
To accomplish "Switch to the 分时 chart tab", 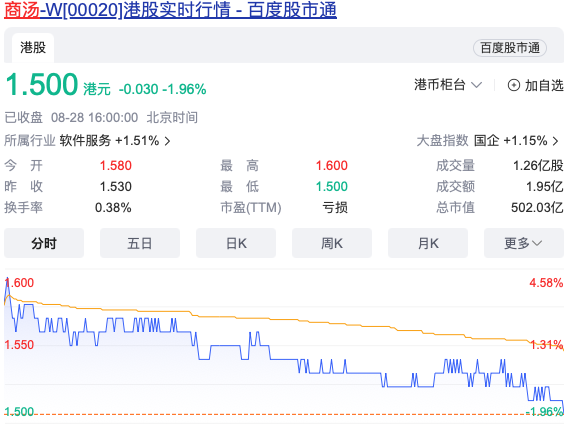I will pyautogui.click(x=44, y=243).
